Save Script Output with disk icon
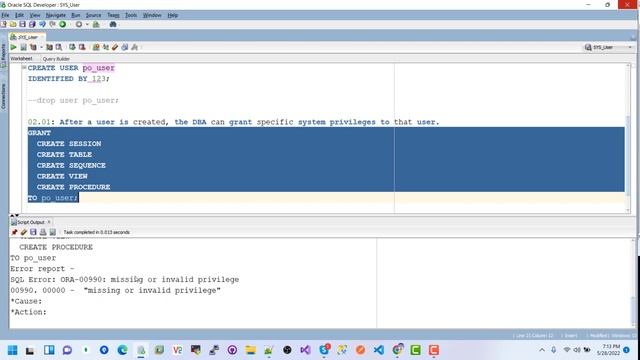Screen dimensions: 640x360 [x=33, y=232]
